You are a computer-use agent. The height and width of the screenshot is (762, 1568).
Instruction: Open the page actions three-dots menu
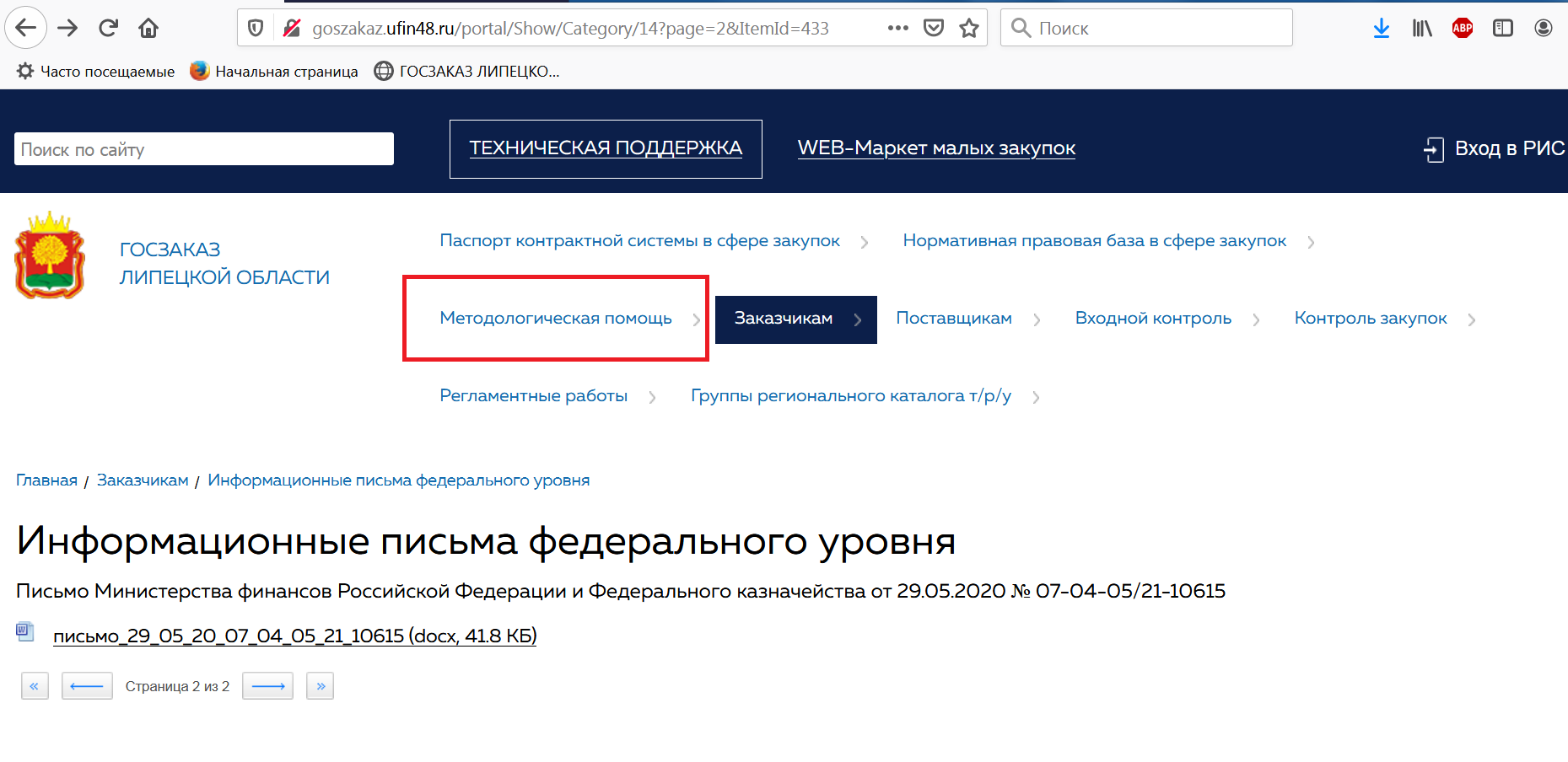coord(897,28)
